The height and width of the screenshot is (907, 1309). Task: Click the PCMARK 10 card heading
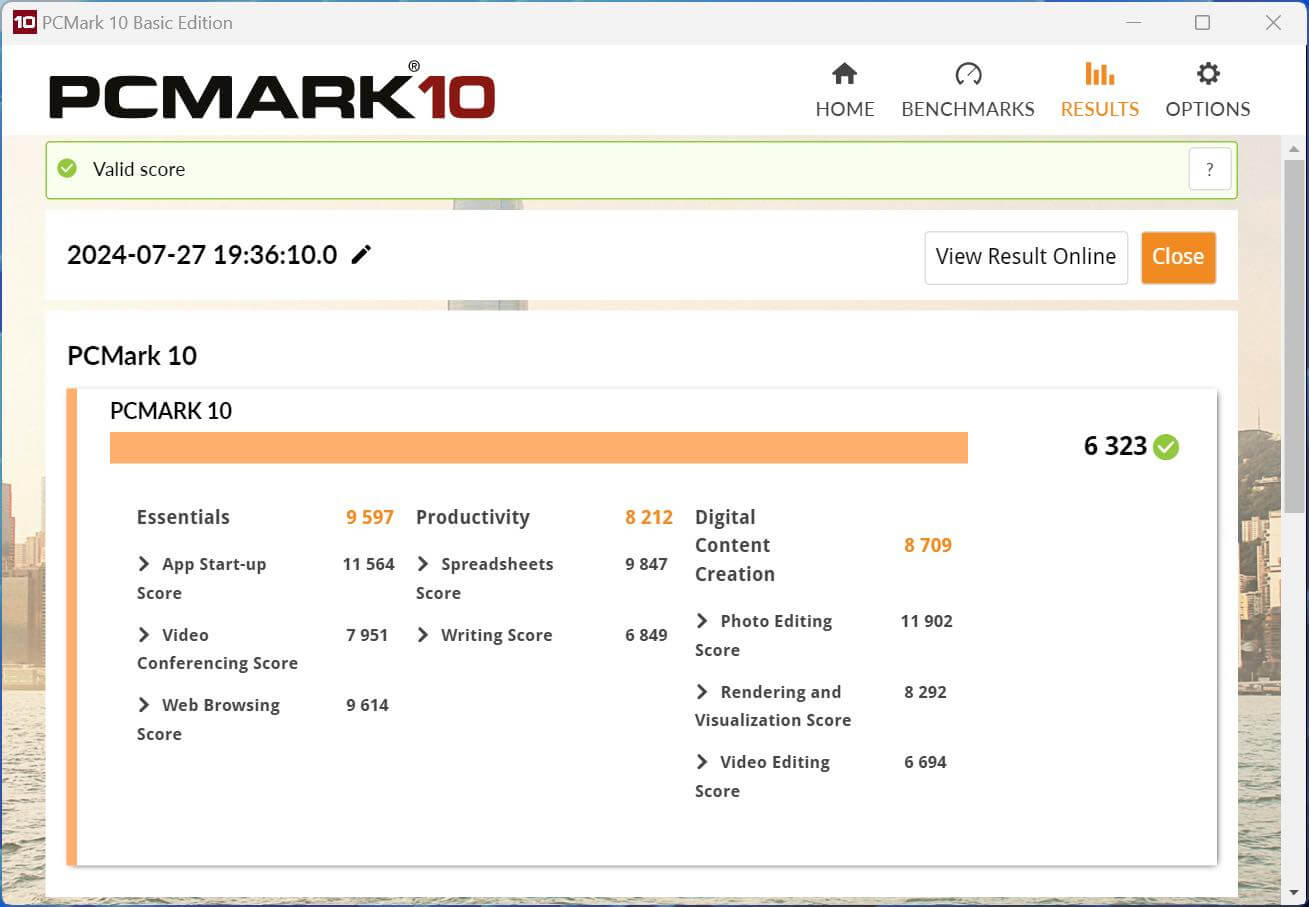171,410
